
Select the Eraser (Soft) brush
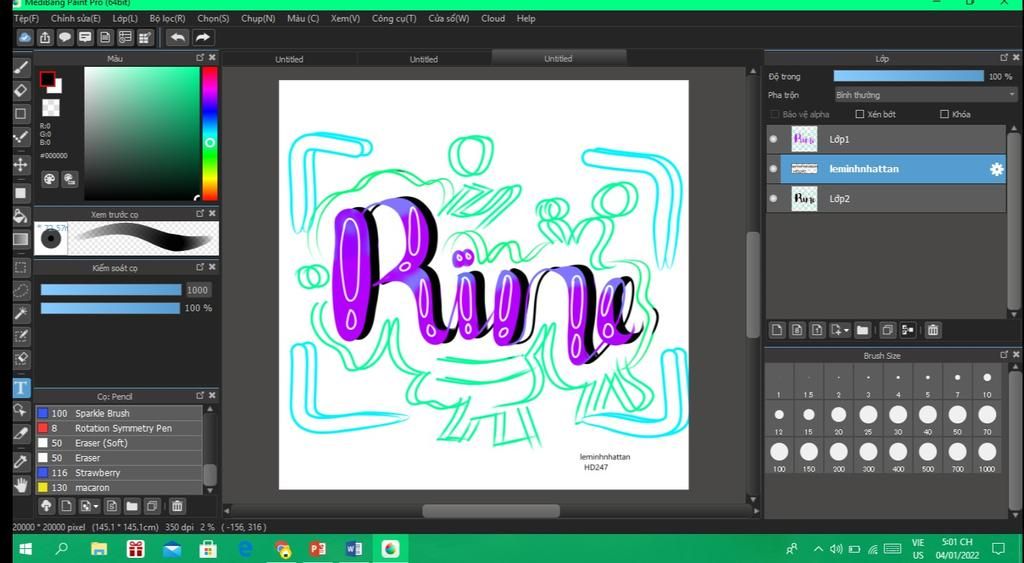[x=120, y=443]
